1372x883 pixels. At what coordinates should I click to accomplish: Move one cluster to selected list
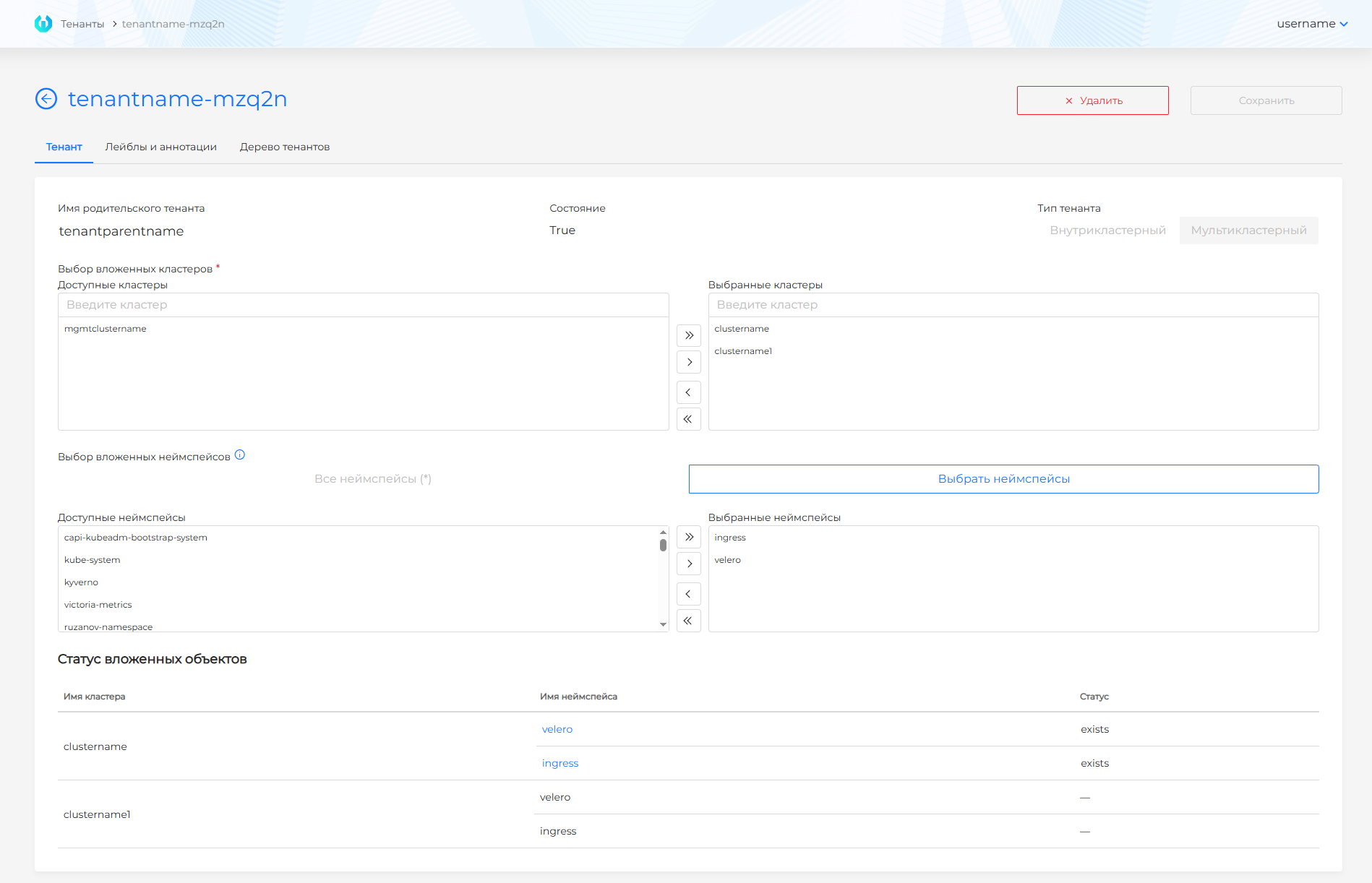(688, 362)
